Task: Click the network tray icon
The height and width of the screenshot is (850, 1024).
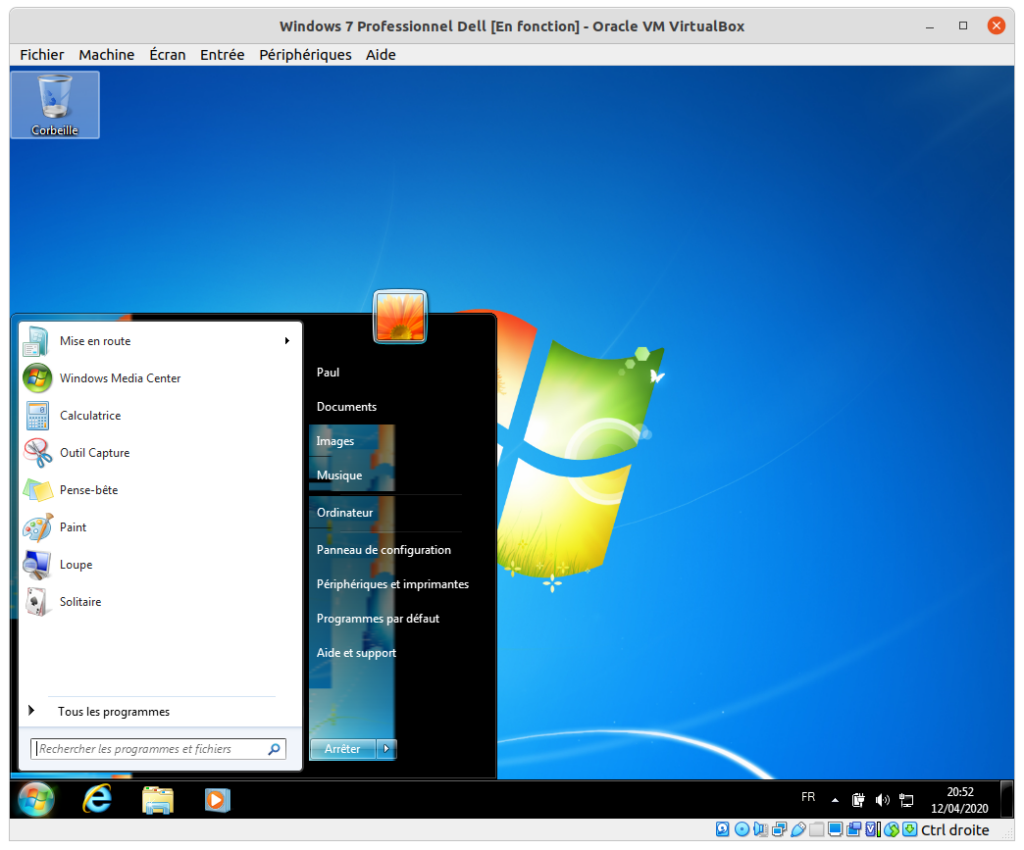Action: pyautogui.click(x=906, y=800)
